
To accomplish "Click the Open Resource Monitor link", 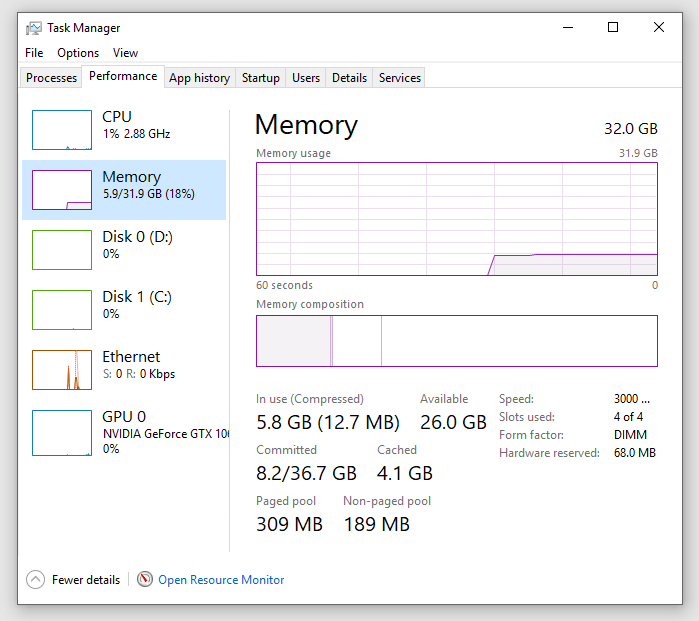I will (x=221, y=580).
